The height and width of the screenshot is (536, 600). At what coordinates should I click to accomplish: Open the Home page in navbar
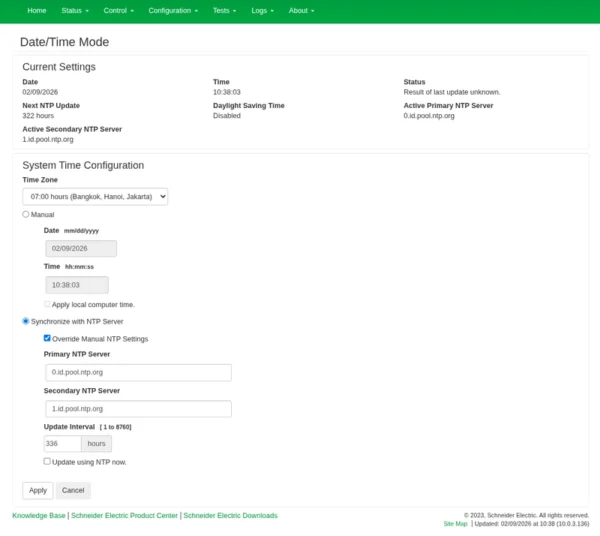point(37,10)
